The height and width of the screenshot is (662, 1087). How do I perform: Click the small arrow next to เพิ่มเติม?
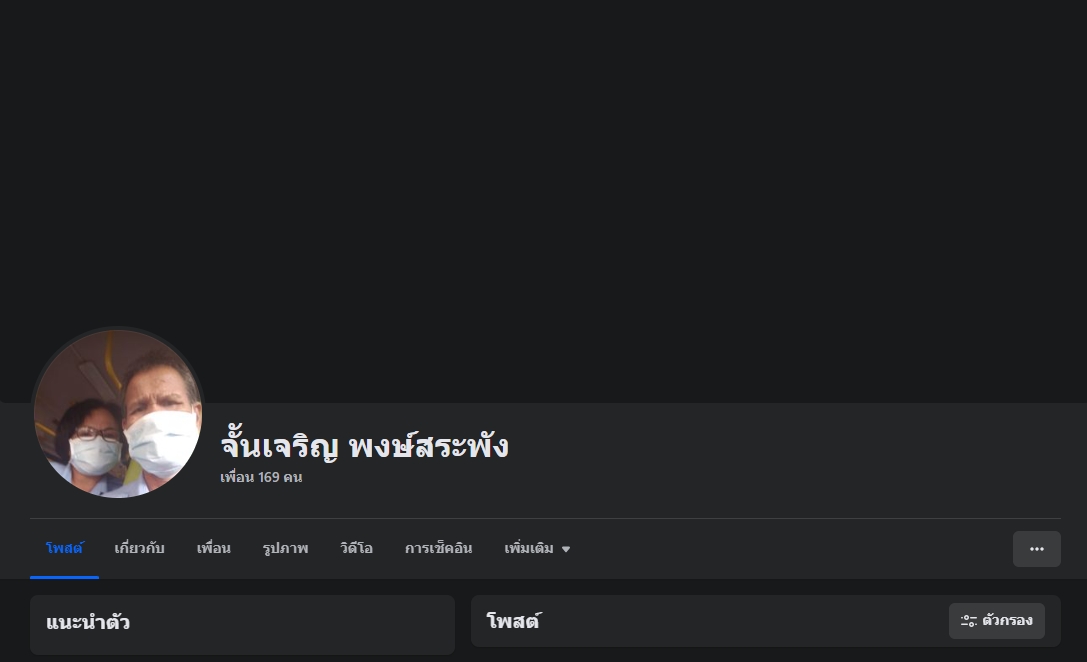pyautogui.click(x=566, y=549)
